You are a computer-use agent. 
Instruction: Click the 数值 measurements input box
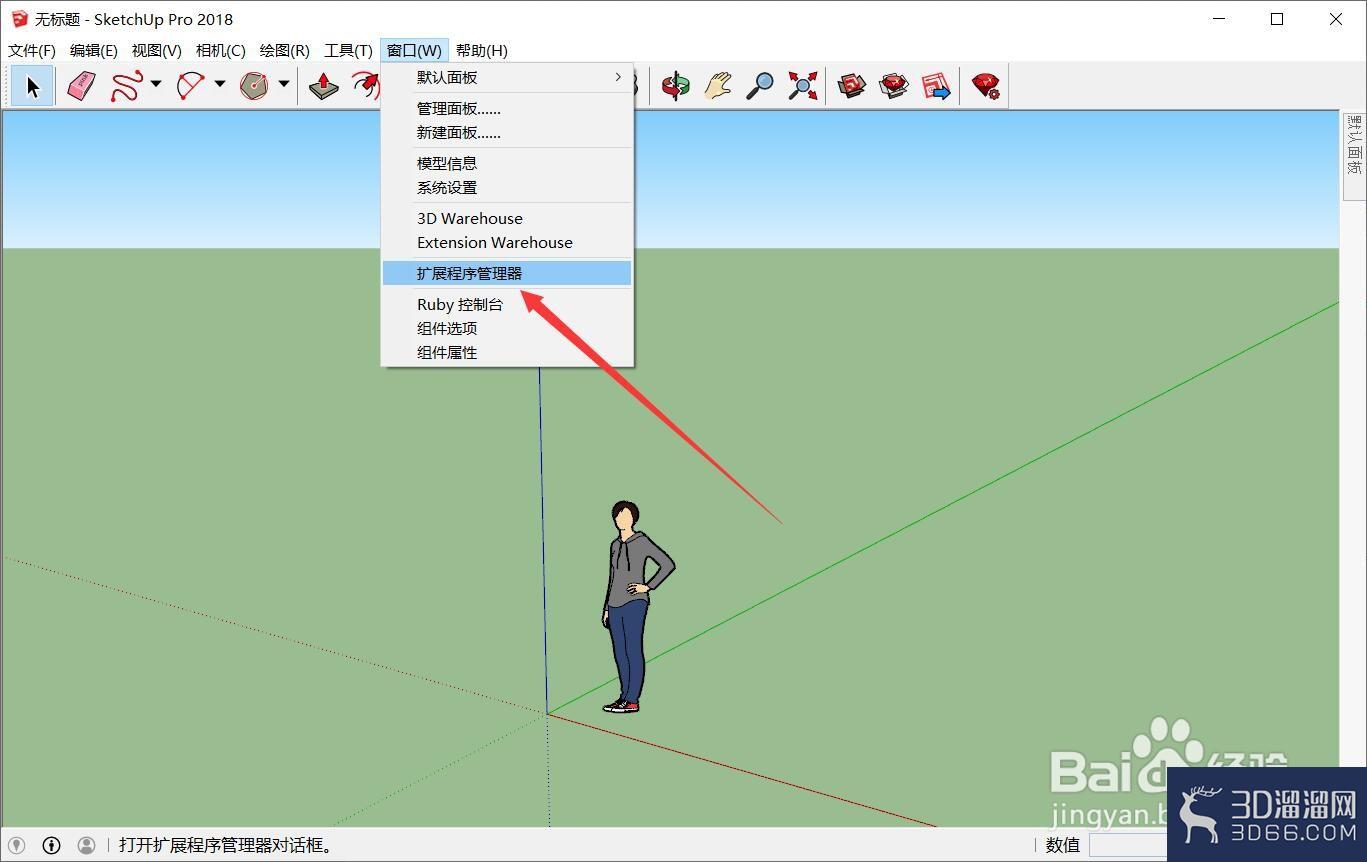pos(1128,845)
